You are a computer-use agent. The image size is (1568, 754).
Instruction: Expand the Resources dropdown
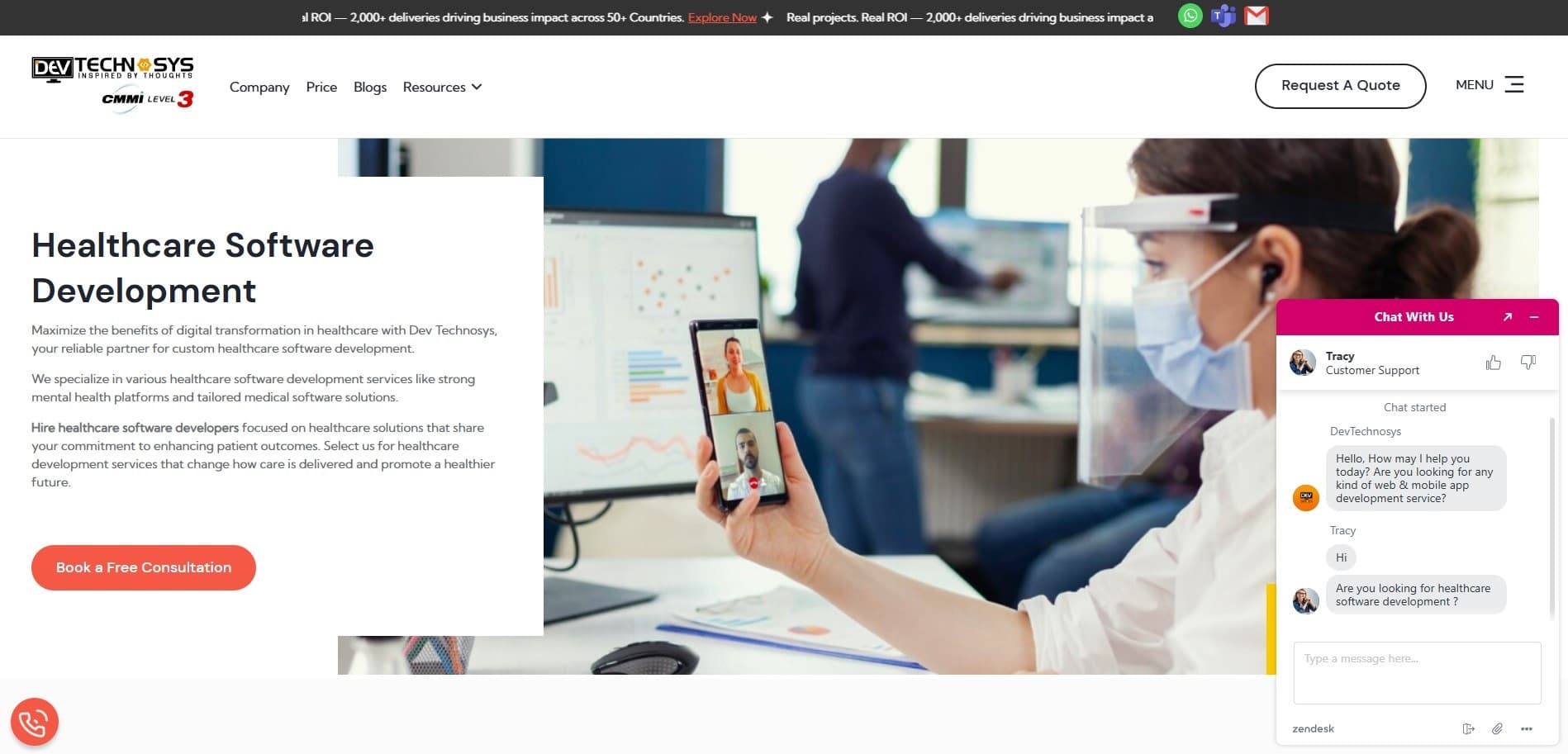442,87
